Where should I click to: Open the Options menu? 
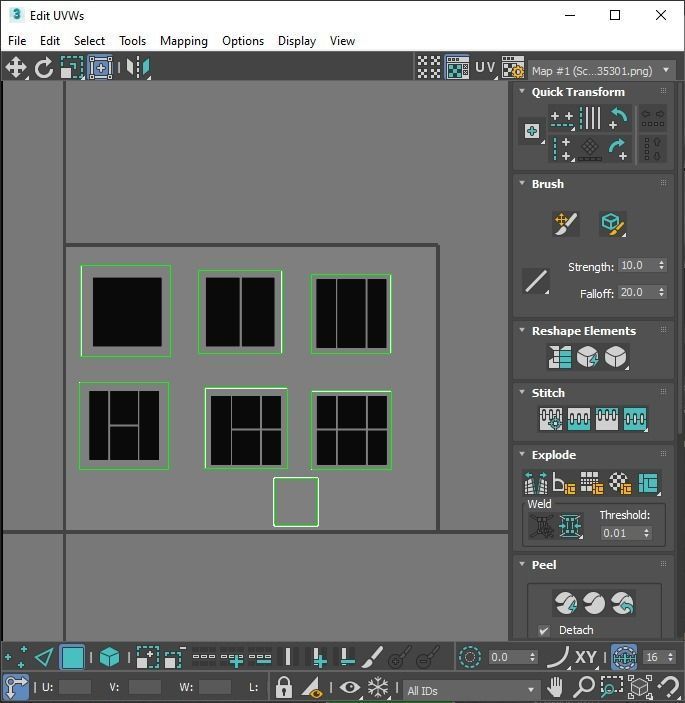(x=243, y=41)
